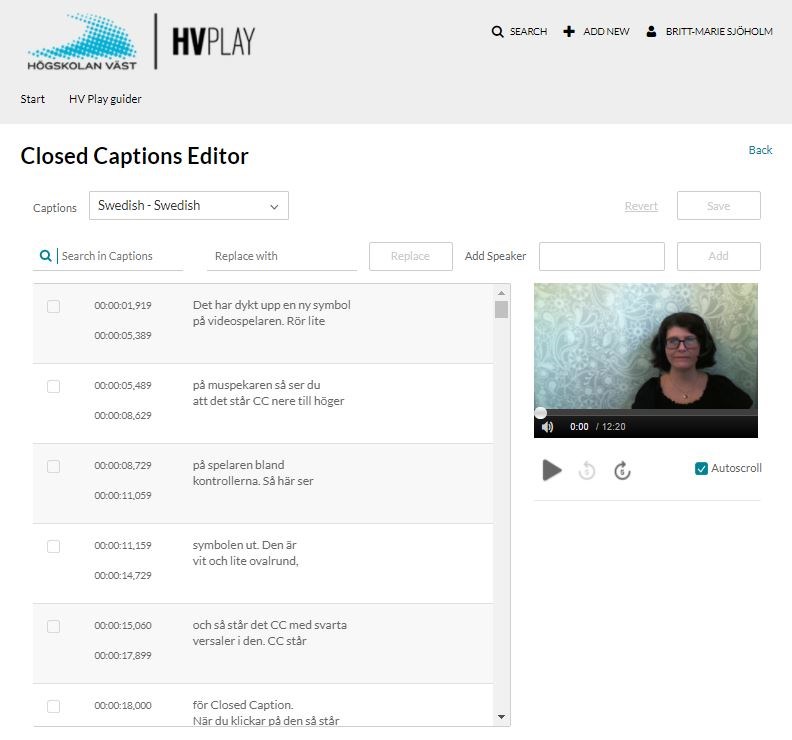The image size is (792, 740).
Task: Click the Add New plus icon
Action: coord(569,32)
